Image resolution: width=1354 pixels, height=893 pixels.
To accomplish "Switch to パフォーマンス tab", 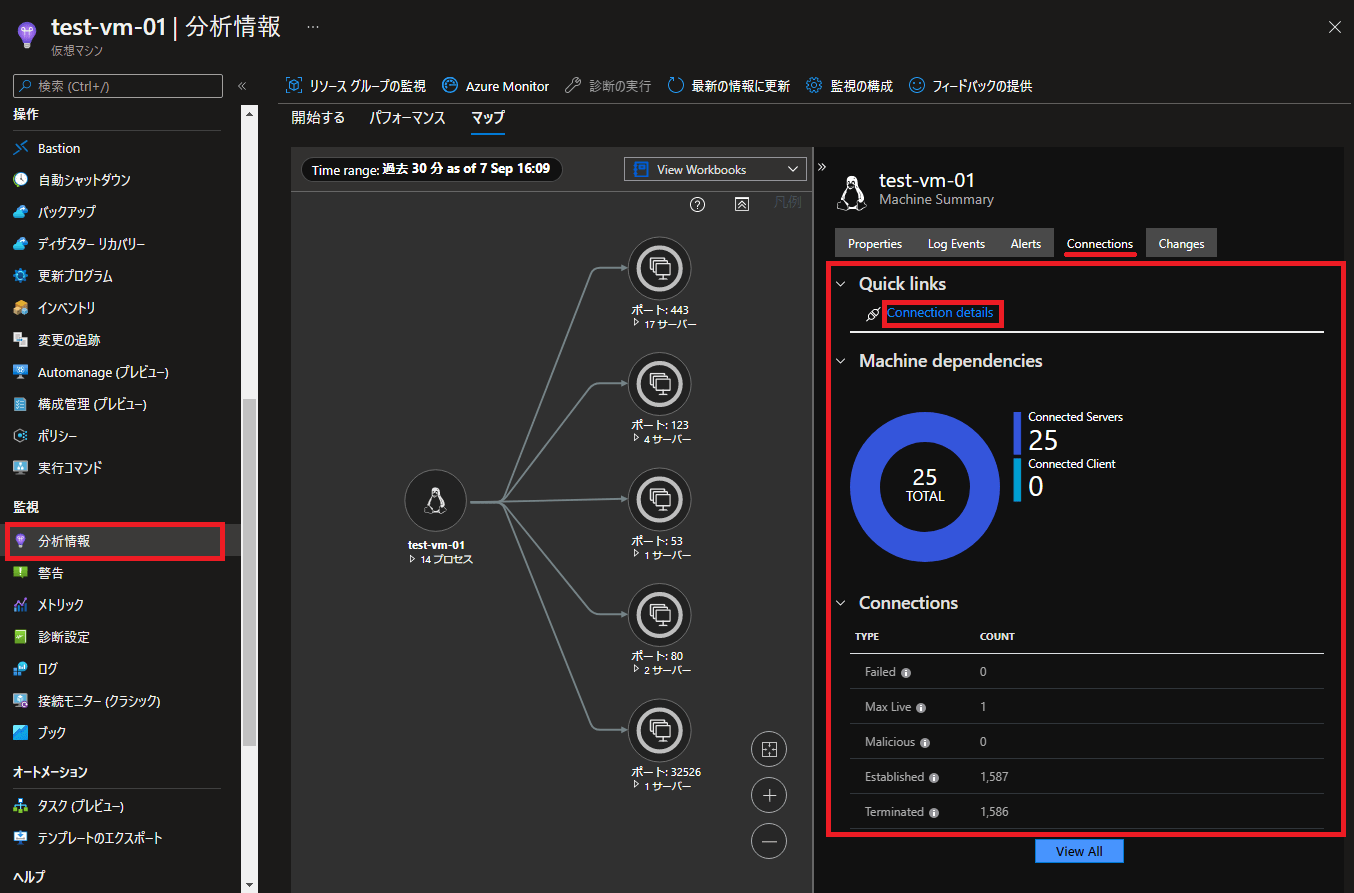I will pos(407,118).
